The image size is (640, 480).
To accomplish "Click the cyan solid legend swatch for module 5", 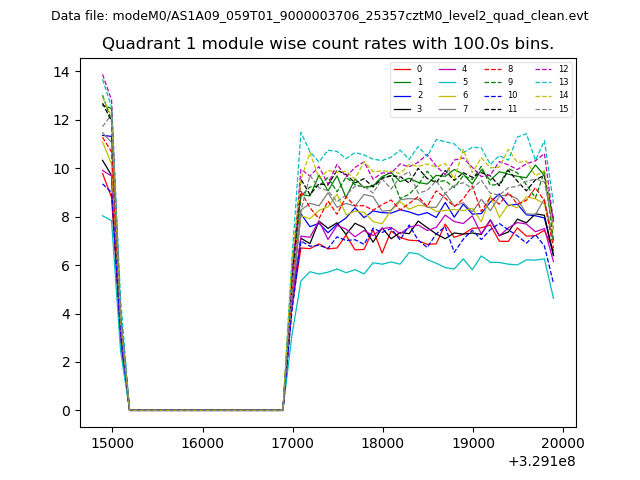I will point(448,82).
